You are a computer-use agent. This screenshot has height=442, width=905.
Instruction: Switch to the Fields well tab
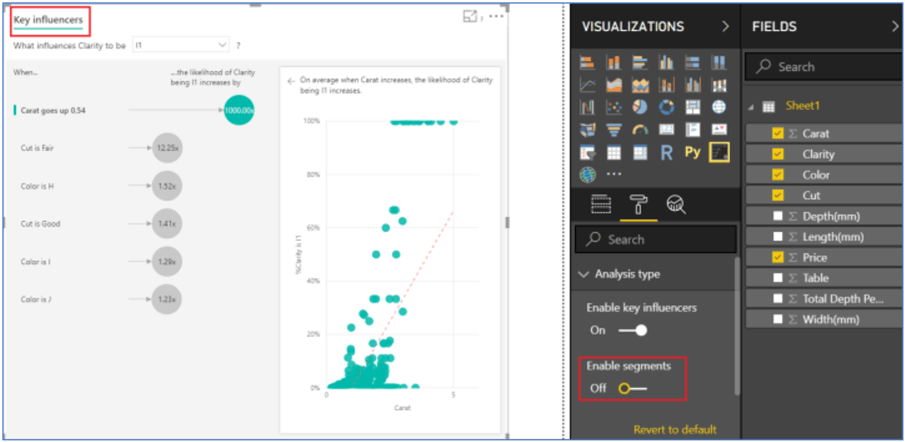601,204
